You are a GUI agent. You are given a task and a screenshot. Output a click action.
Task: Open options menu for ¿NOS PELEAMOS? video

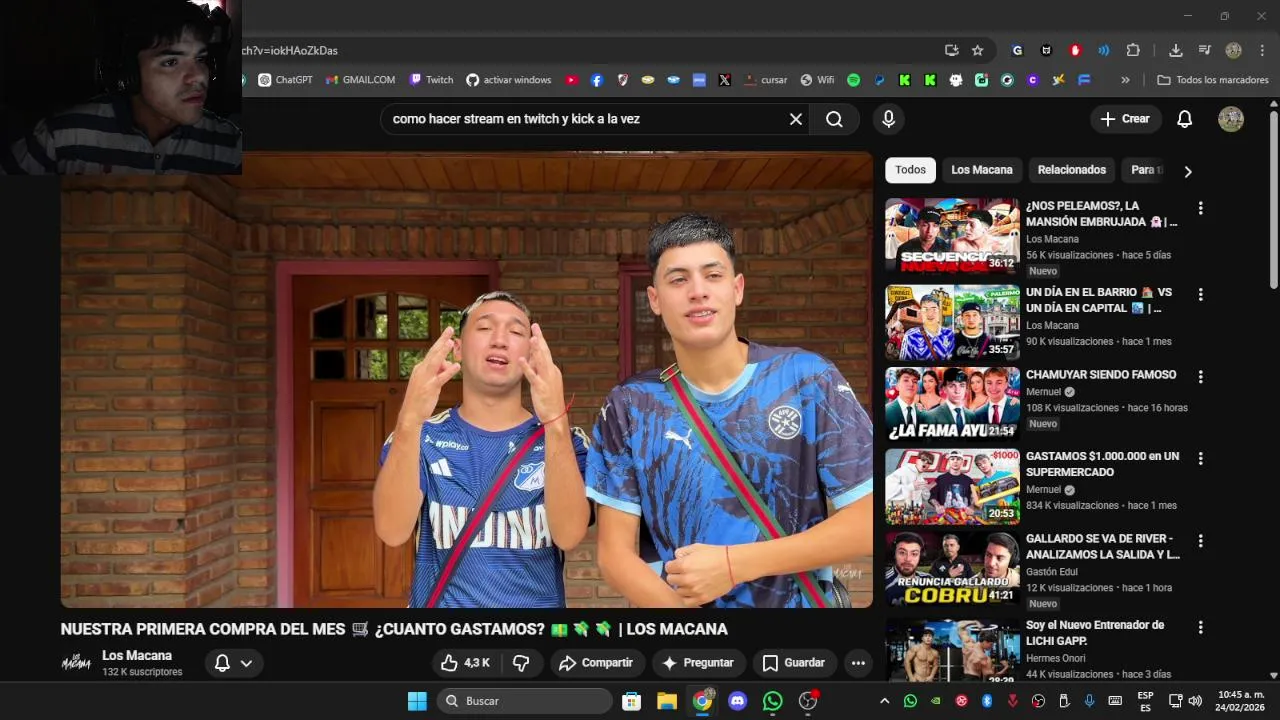[x=1200, y=208]
